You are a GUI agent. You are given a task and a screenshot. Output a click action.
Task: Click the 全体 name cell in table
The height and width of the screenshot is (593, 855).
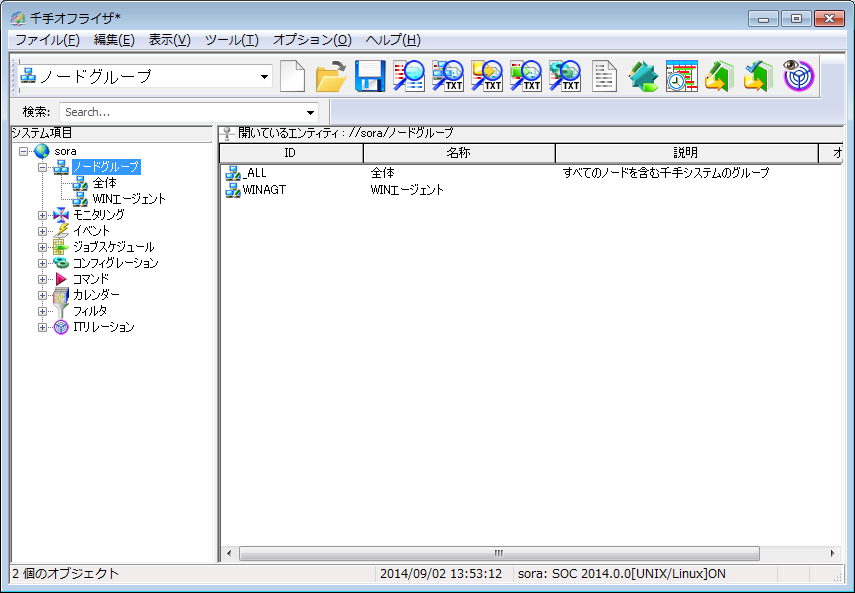[x=382, y=173]
